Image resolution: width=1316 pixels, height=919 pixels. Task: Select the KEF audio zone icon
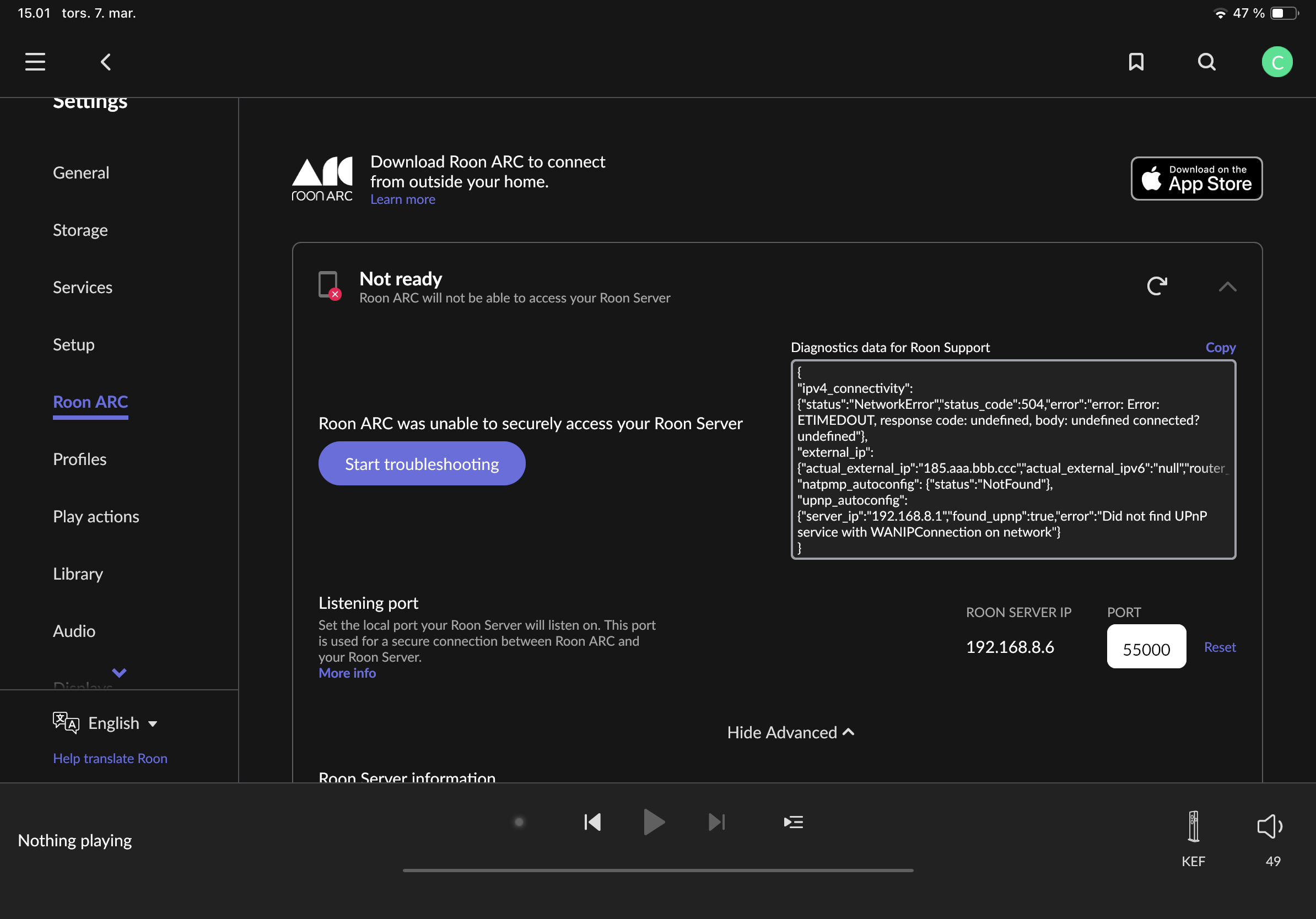click(1193, 827)
